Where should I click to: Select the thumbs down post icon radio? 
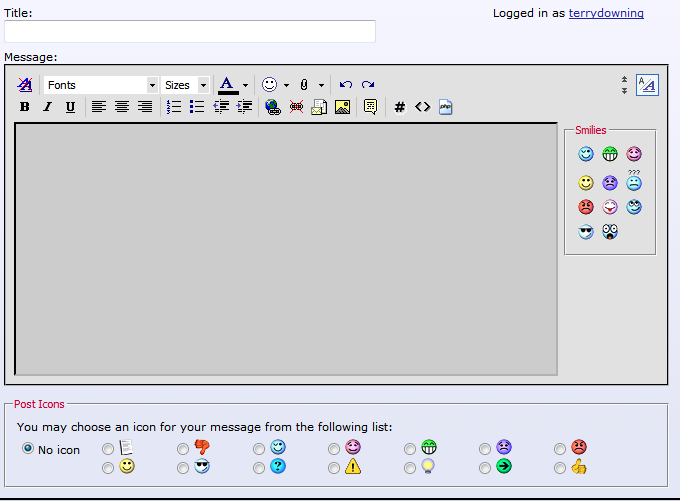click(x=183, y=449)
